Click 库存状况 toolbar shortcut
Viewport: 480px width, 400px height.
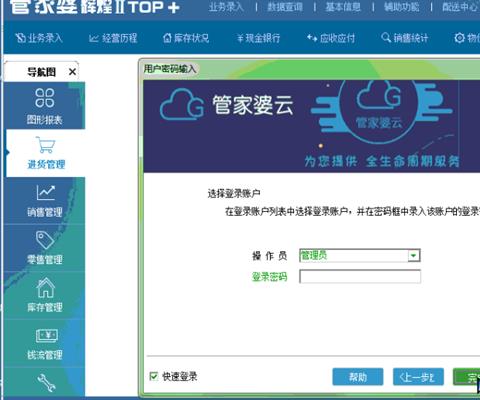click(x=186, y=38)
